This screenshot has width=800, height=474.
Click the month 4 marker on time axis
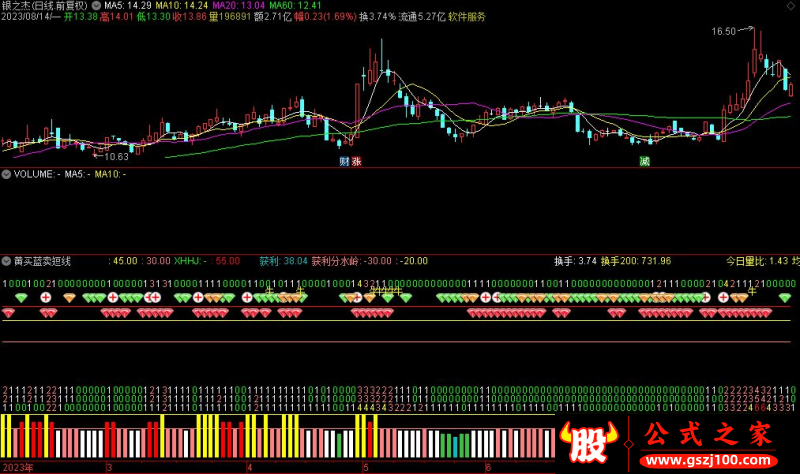point(249,467)
